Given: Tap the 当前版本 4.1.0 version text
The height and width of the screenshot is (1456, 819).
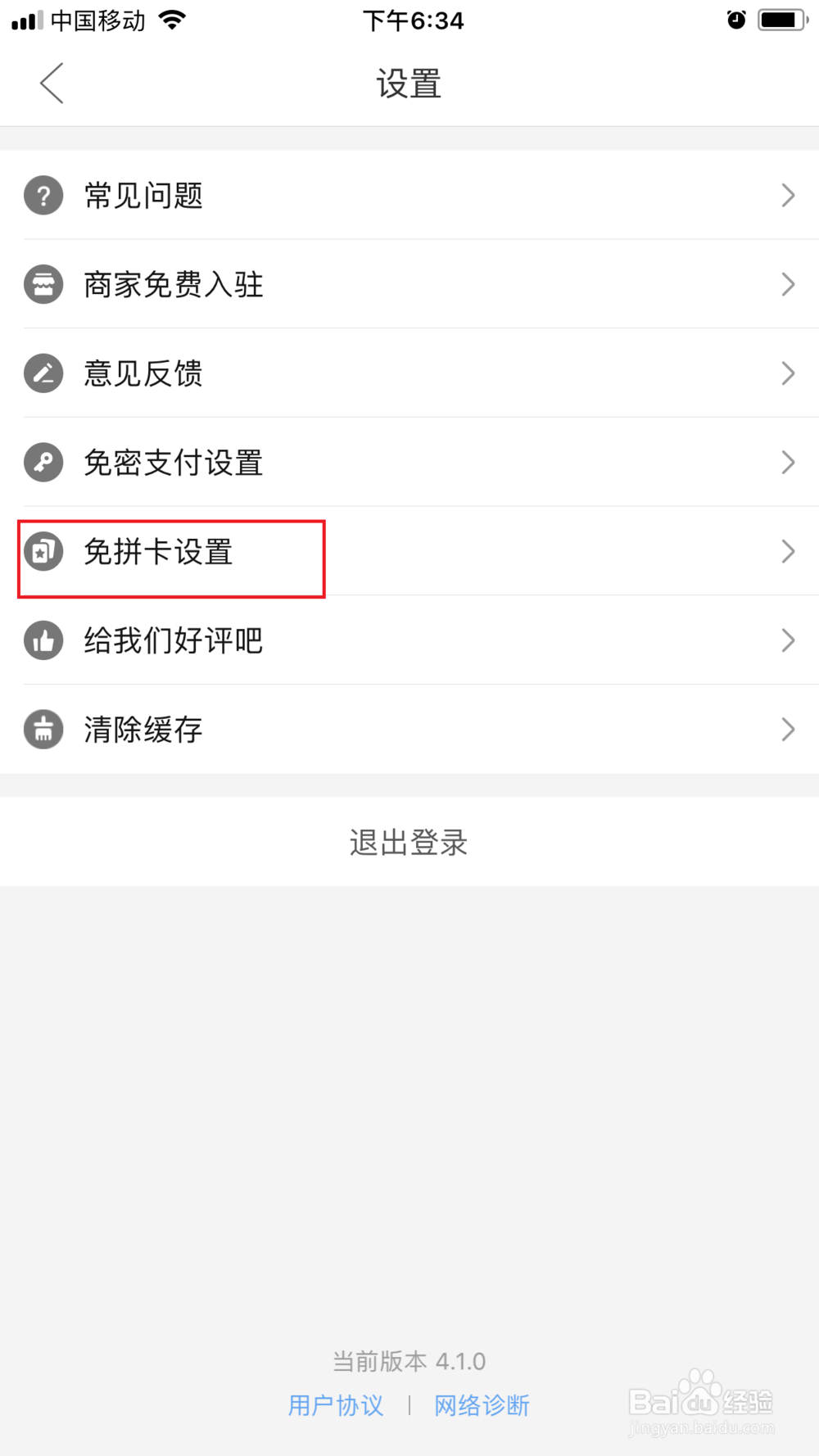Looking at the screenshot, I should tap(409, 1361).
